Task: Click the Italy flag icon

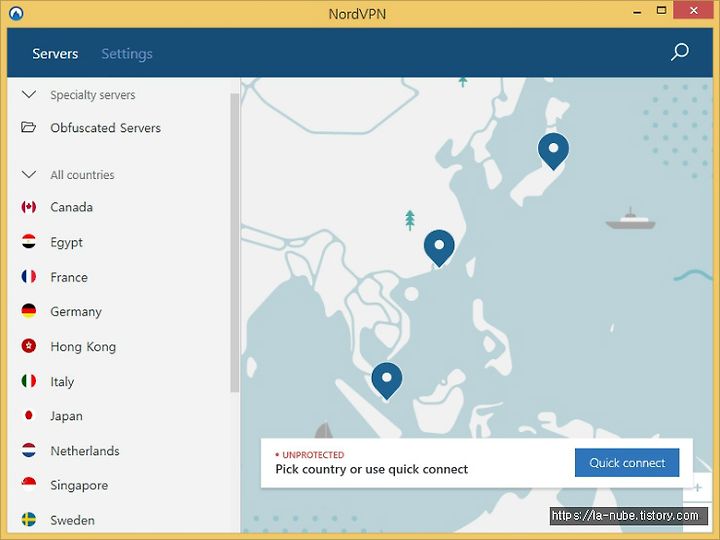Action: [28, 381]
